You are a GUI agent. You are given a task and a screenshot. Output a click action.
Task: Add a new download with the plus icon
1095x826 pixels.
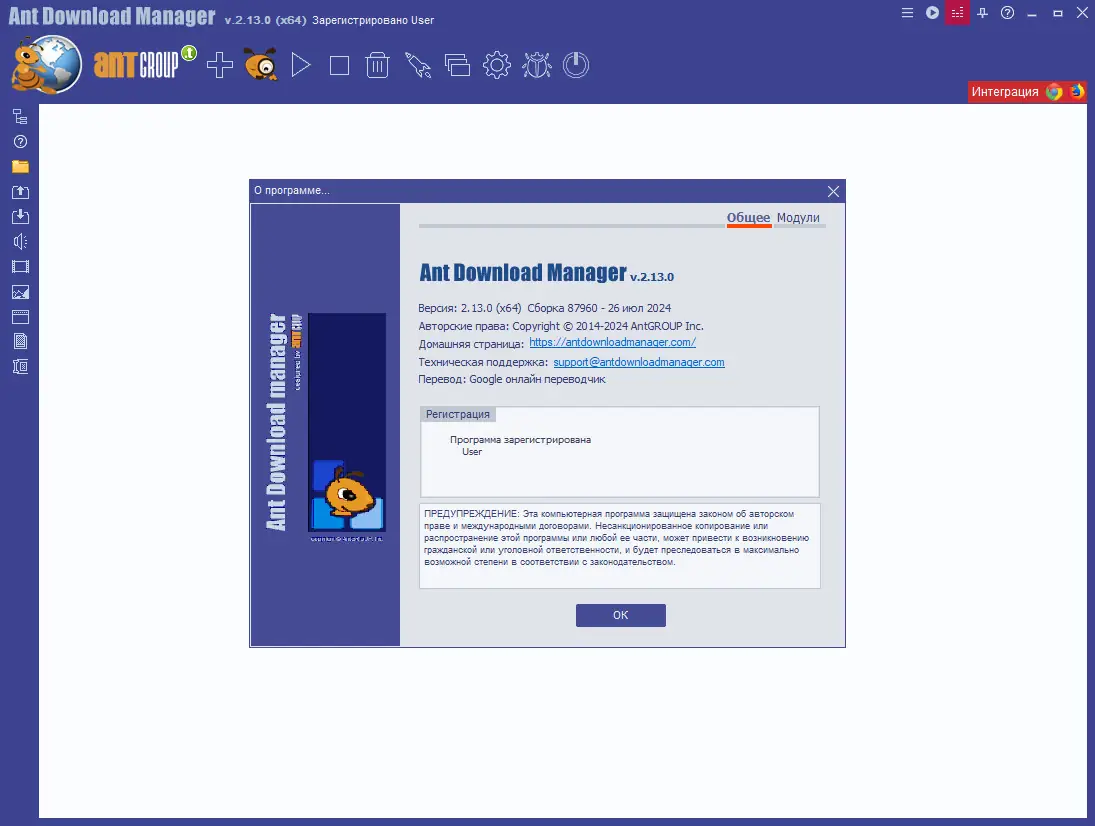[219, 64]
